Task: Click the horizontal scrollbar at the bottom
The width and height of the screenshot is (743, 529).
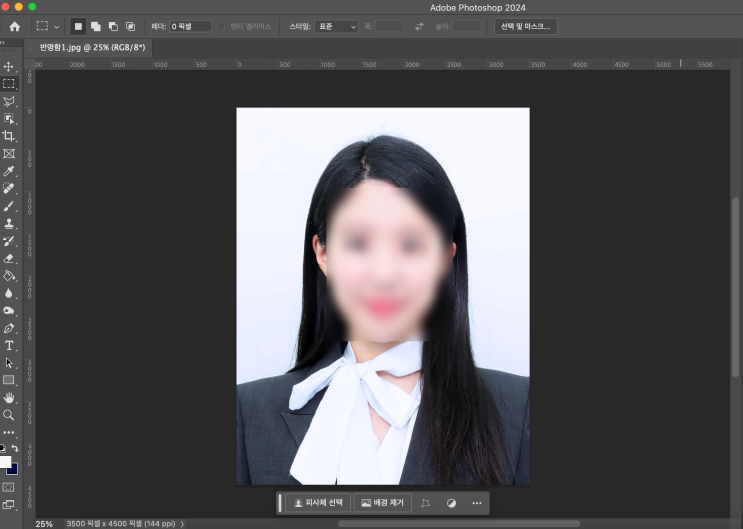Action: click(x=459, y=523)
